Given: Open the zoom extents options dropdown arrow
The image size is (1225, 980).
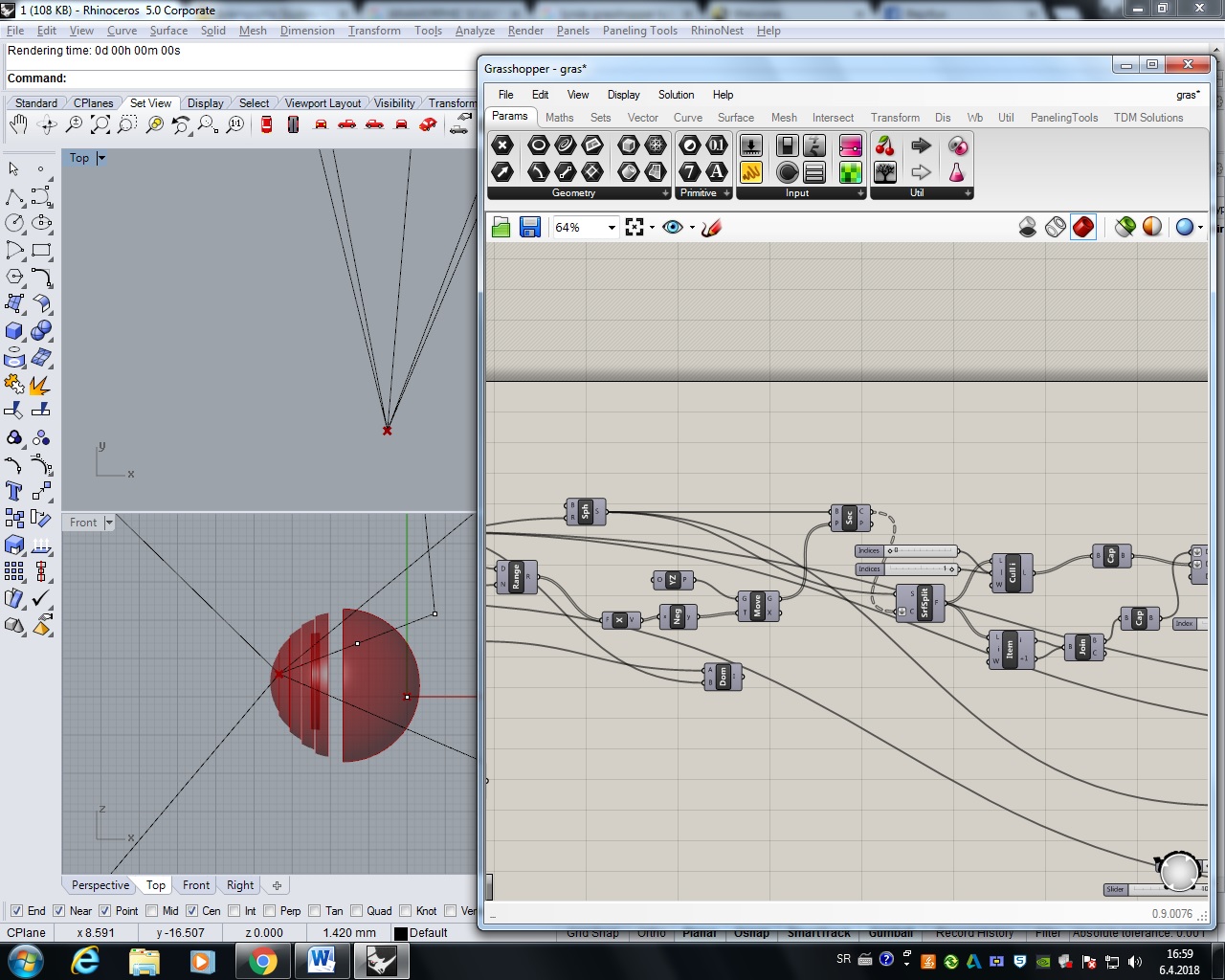Looking at the screenshot, I should [x=652, y=228].
